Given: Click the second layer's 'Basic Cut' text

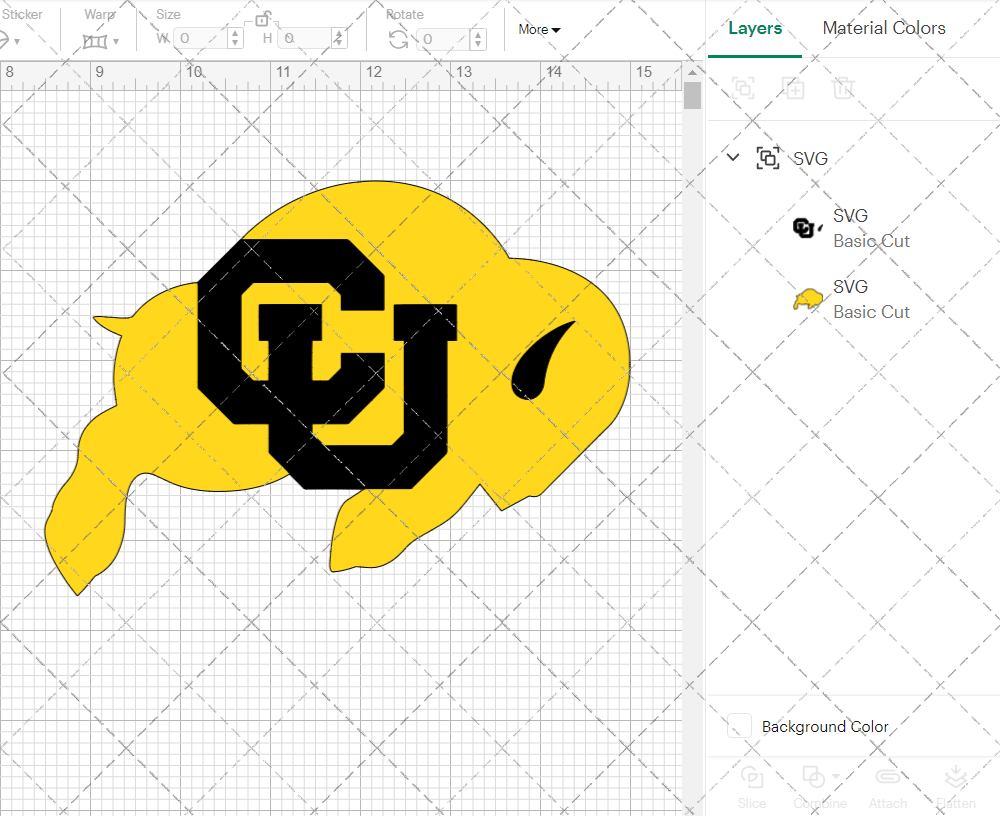Looking at the screenshot, I should coord(871,312).
